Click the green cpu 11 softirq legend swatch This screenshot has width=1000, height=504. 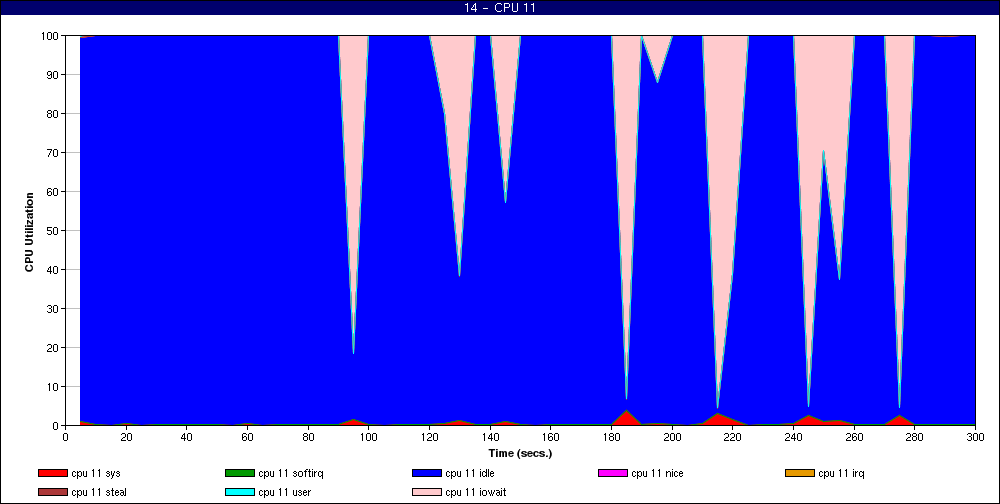[x=240, y=473]
